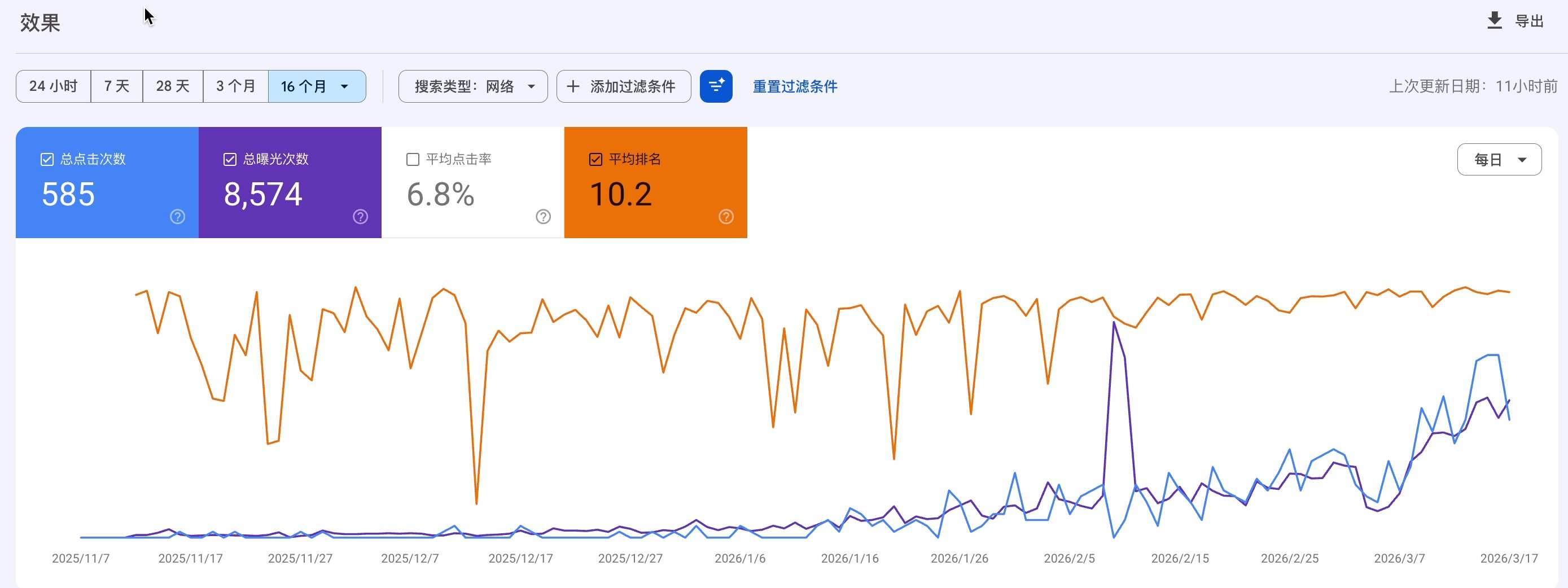Image resolution: width=1568 pixels, height=588 pixels.
Task: Click the 上次更新日期：11小时前 text
Action: click(1473, 86)
